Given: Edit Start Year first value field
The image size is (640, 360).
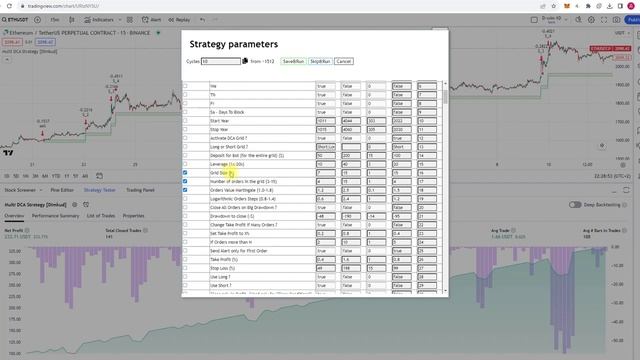Looking at the screenshot, I should 326,121.
